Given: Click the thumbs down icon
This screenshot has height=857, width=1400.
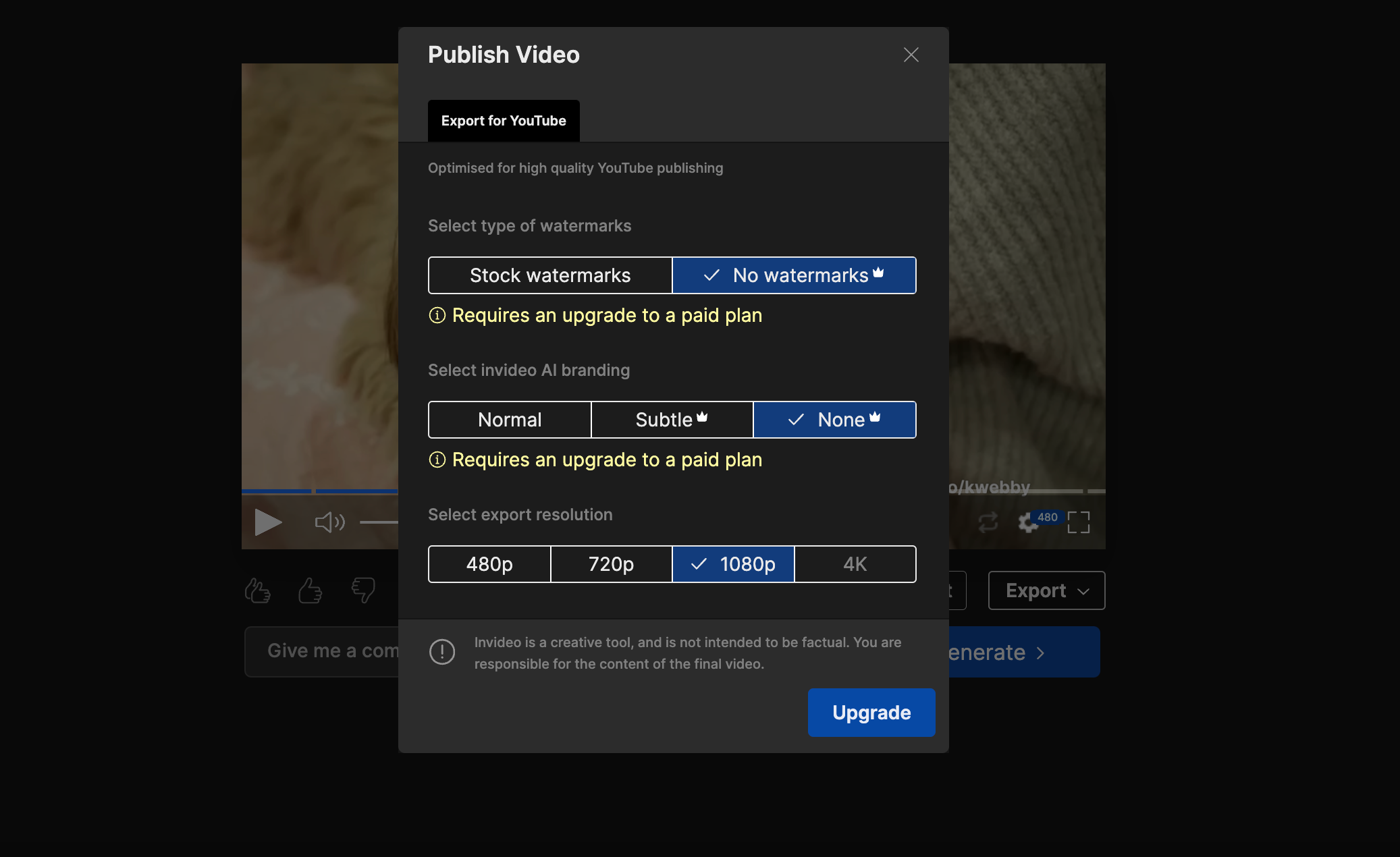Looking at the screenshot, I should click(x=363, y=589).
